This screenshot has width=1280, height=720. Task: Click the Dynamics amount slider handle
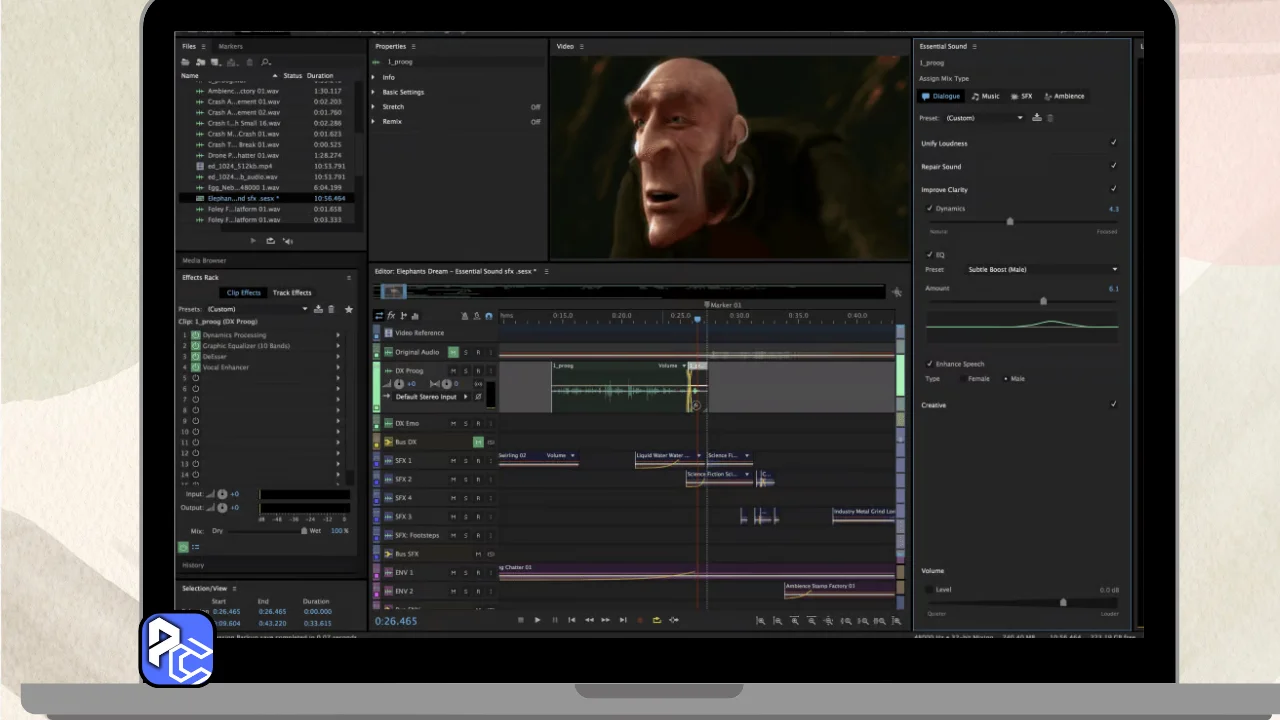1010,221
